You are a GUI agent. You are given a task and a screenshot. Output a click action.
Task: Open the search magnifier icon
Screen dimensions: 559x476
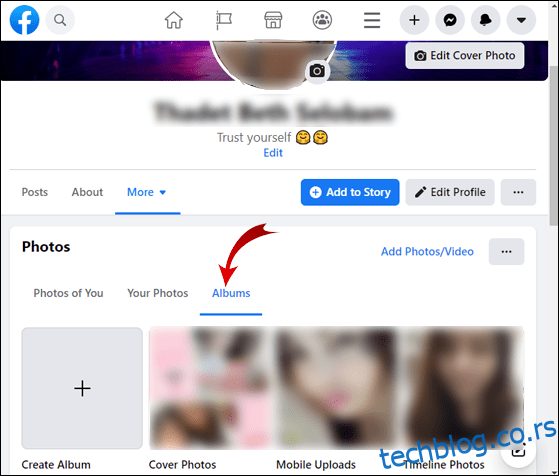[60, 20]
